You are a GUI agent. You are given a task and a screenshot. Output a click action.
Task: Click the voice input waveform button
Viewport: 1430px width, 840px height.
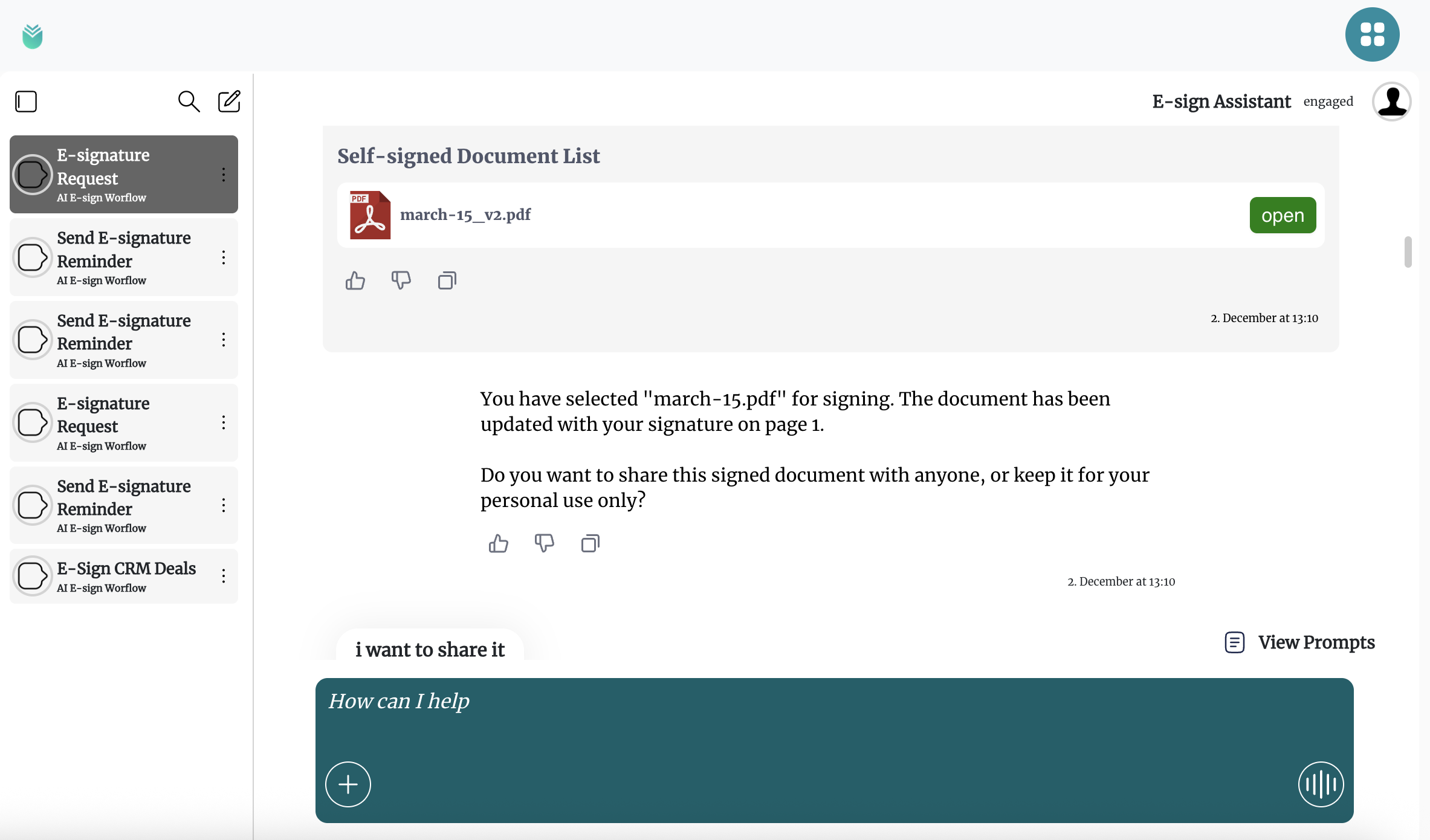(x=1321, y=784)
